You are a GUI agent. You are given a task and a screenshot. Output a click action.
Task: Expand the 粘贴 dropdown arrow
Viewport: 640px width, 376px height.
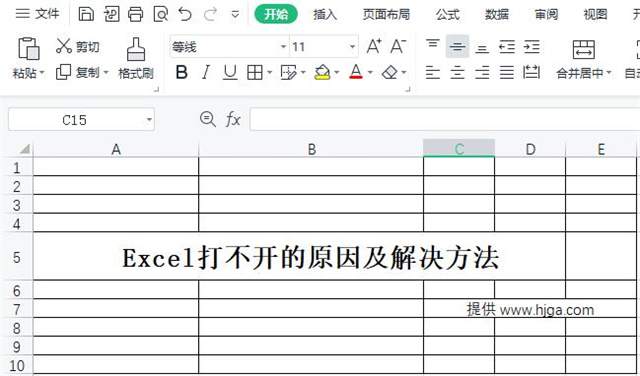41,73
